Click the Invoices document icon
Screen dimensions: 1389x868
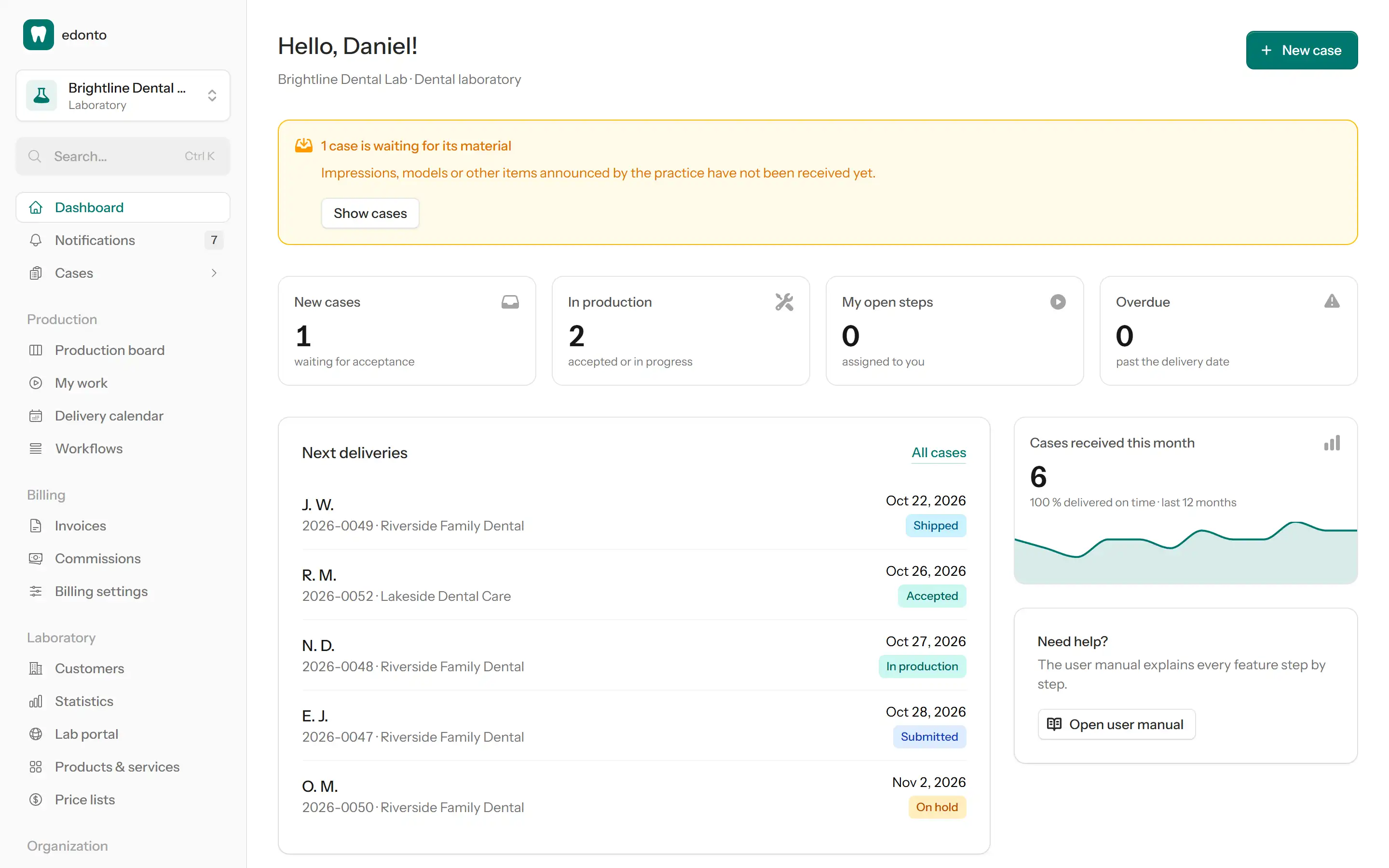[36, 526]
